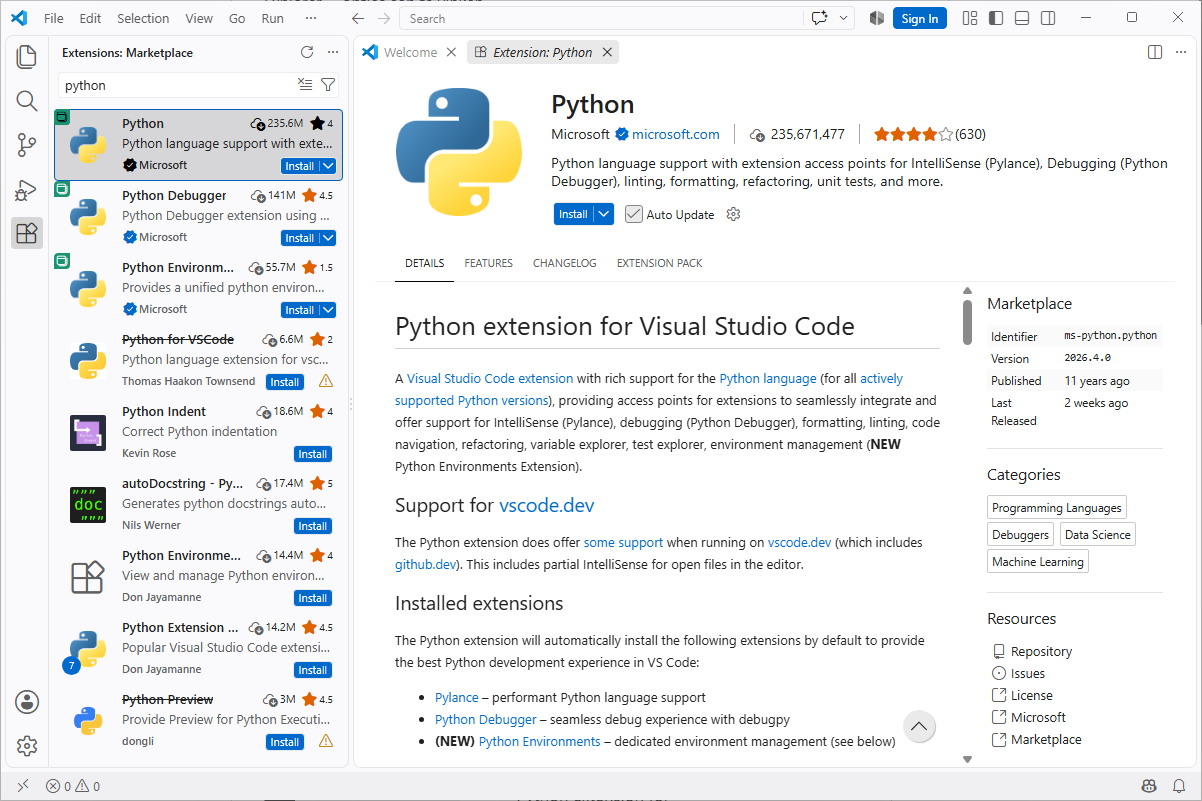1202x801 pixels.
Task: Open the Source Control view
Action: [27, 145]
